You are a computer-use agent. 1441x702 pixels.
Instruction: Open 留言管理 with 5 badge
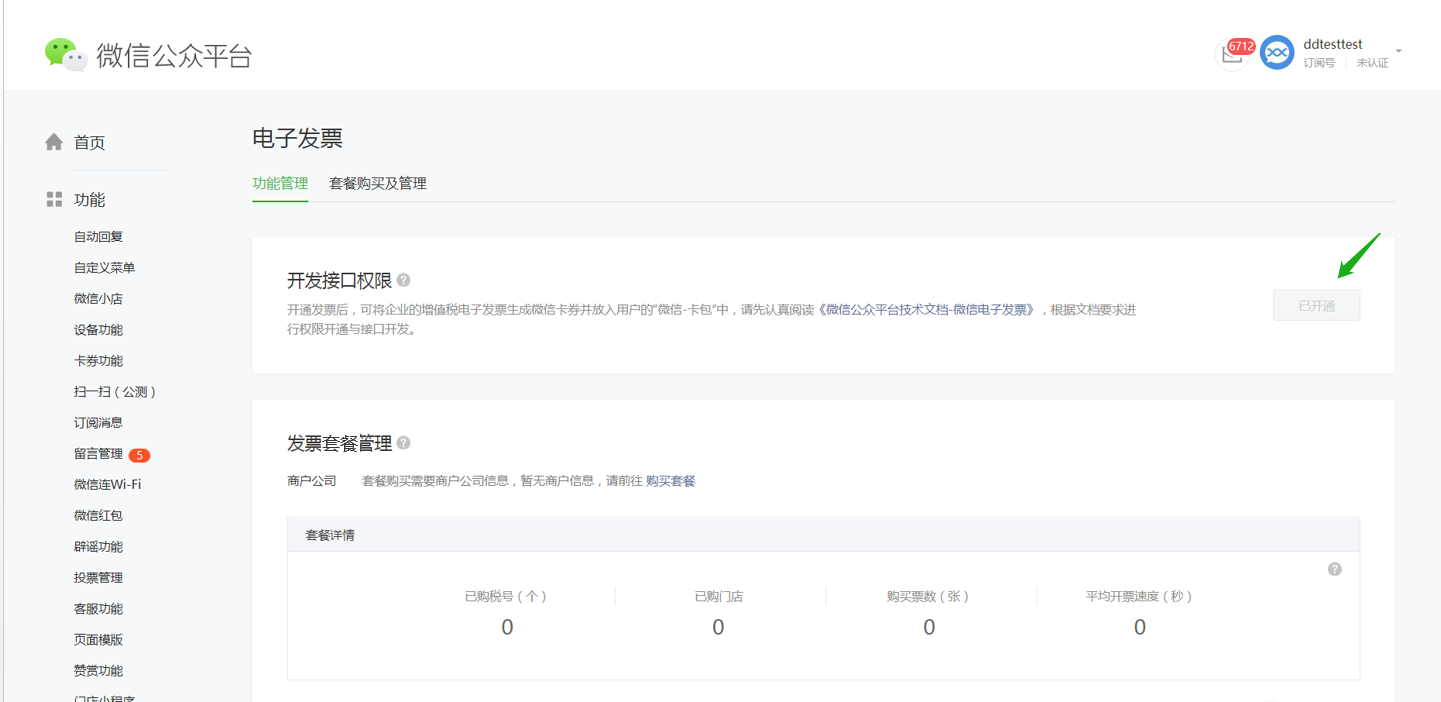(112, 455)
